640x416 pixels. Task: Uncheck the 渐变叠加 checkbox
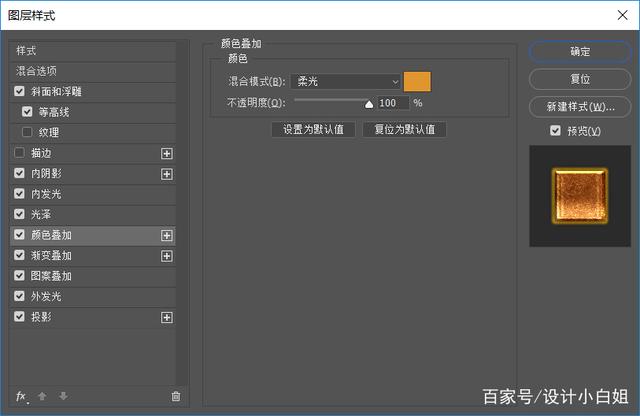[x=19, y=255]
